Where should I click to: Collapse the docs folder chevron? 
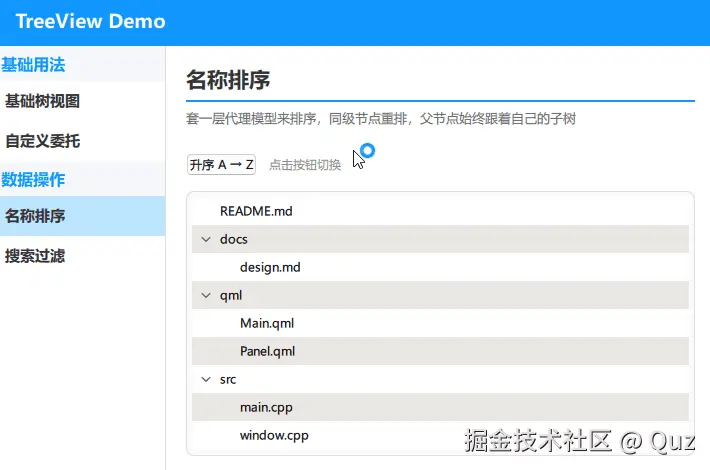coord(206,239)
